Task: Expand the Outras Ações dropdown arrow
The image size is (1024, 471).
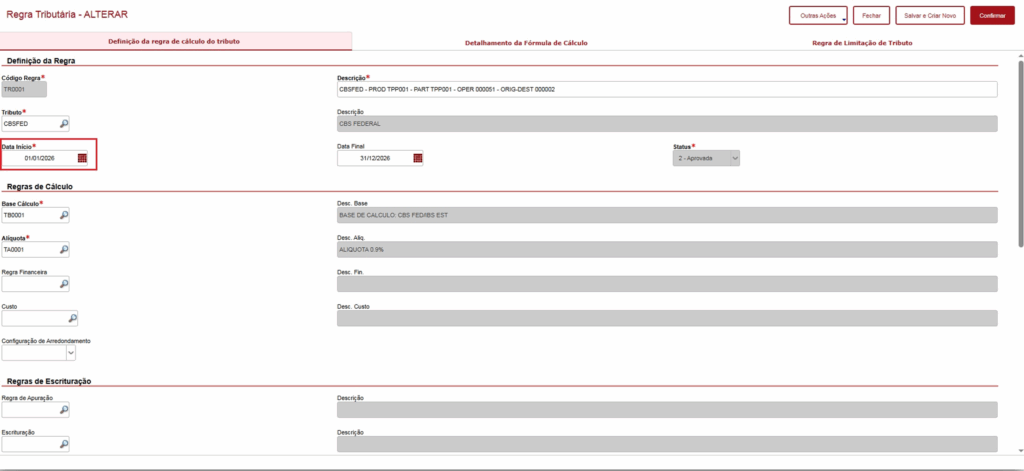Action: tap(844, 20)
